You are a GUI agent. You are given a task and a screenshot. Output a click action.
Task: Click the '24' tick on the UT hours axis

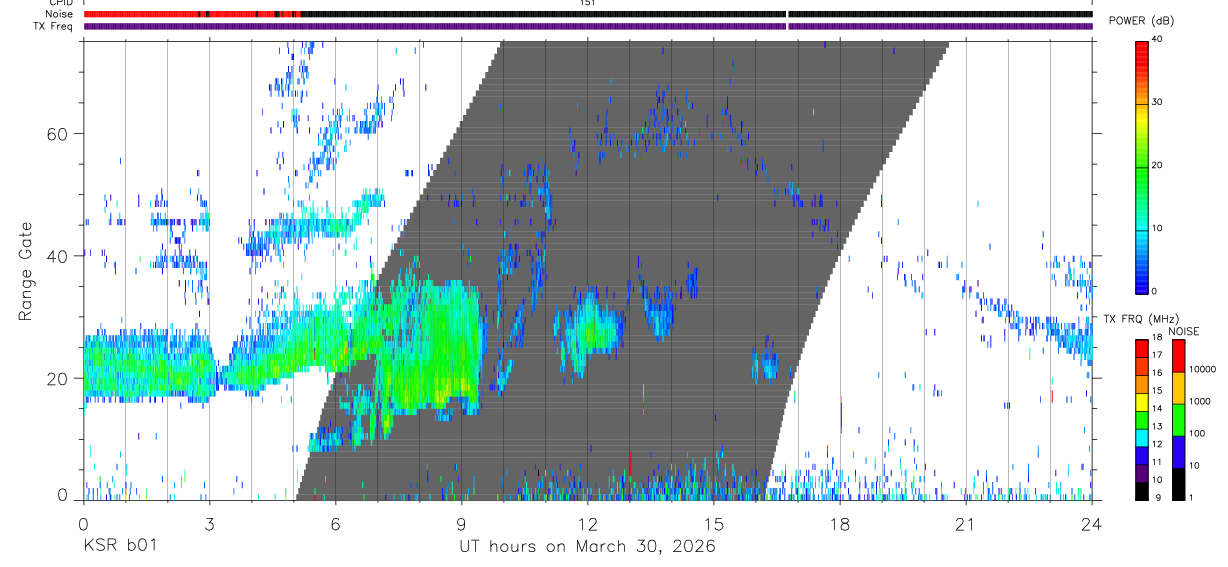[x=1092, y=522]
